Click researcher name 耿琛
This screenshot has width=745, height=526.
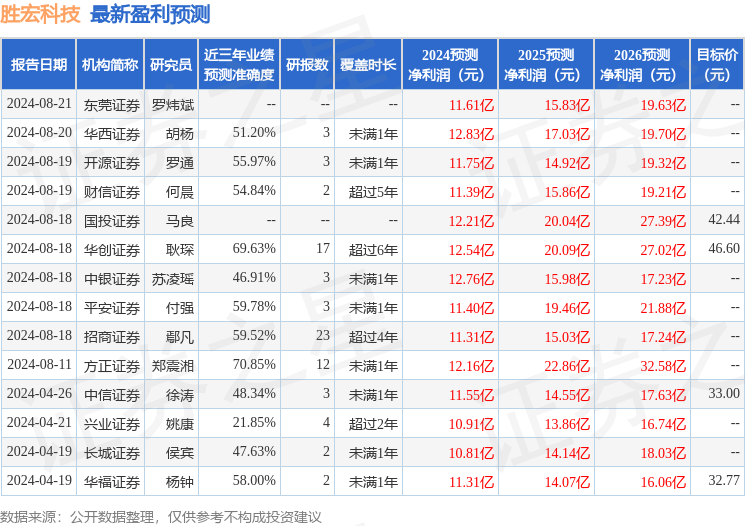(180, 250)
